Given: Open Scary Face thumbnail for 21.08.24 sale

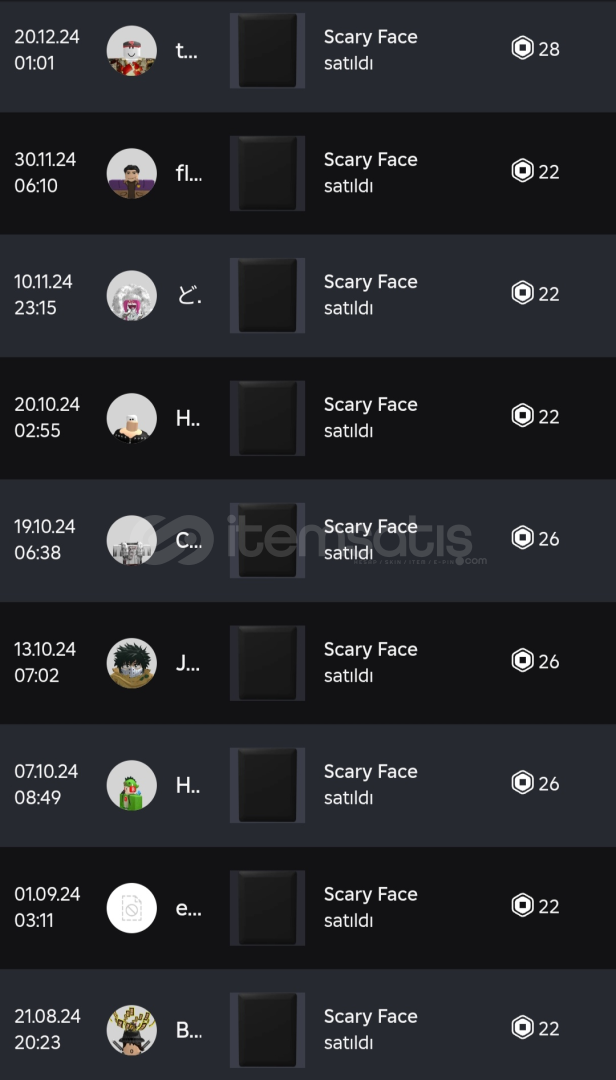Looking at the screenshot, I should tap(267, 1030).
